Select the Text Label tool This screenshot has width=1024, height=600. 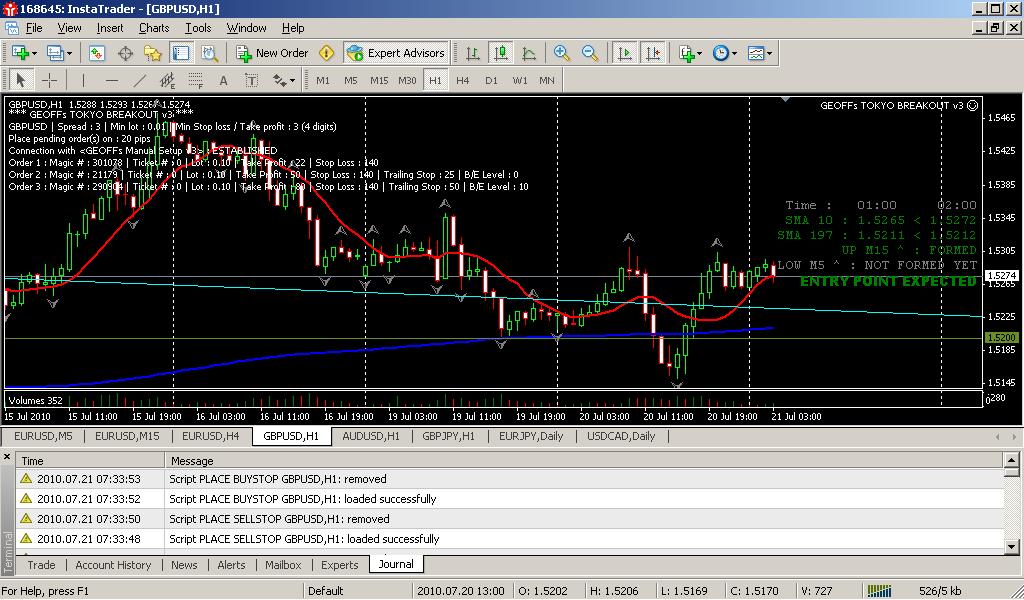[x=251, y=80]
